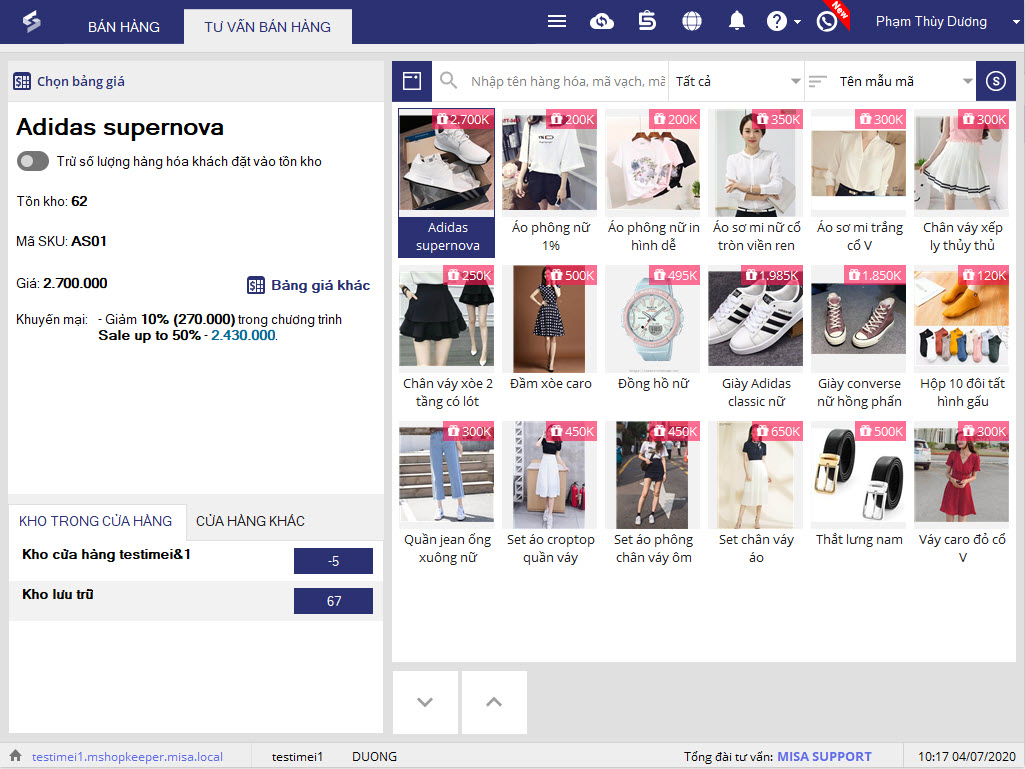The height and width of the screenshot is (769, 1025).
Task: Click the 67 storage stock button
Action: coord(333,601)
